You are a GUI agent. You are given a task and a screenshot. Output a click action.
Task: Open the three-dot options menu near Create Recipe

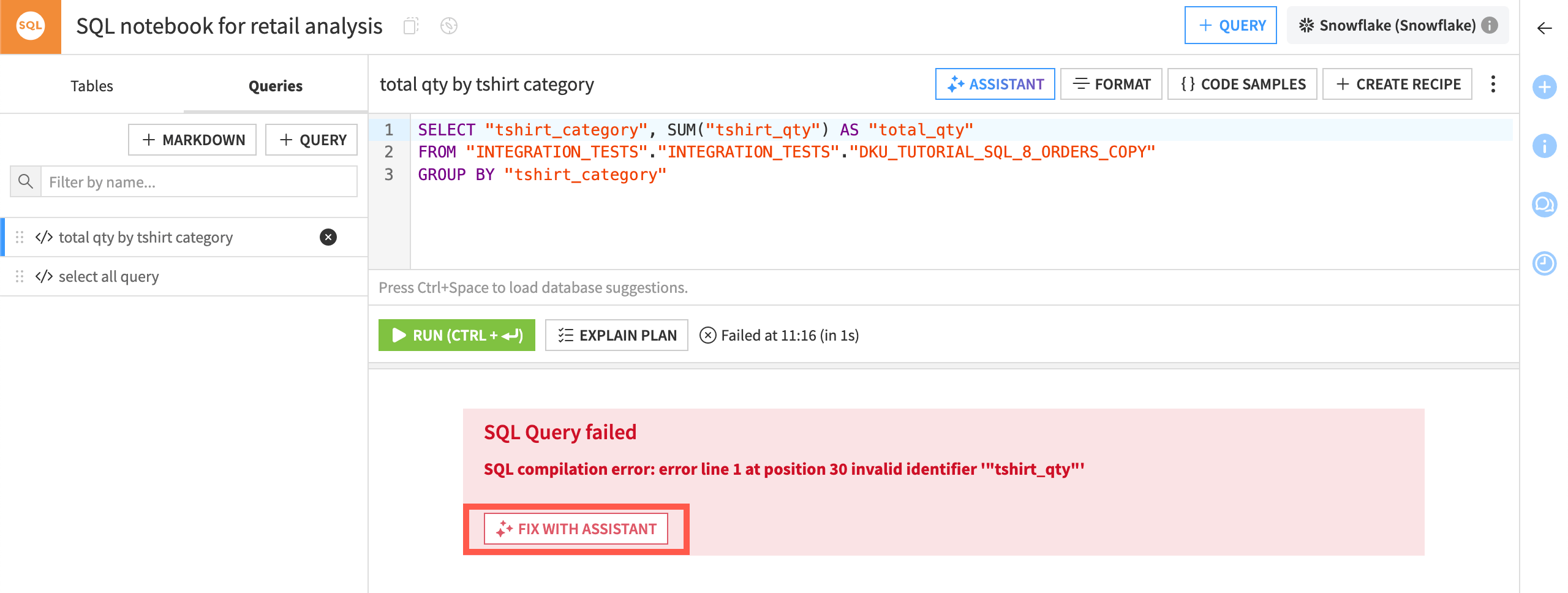[1493, 84]
